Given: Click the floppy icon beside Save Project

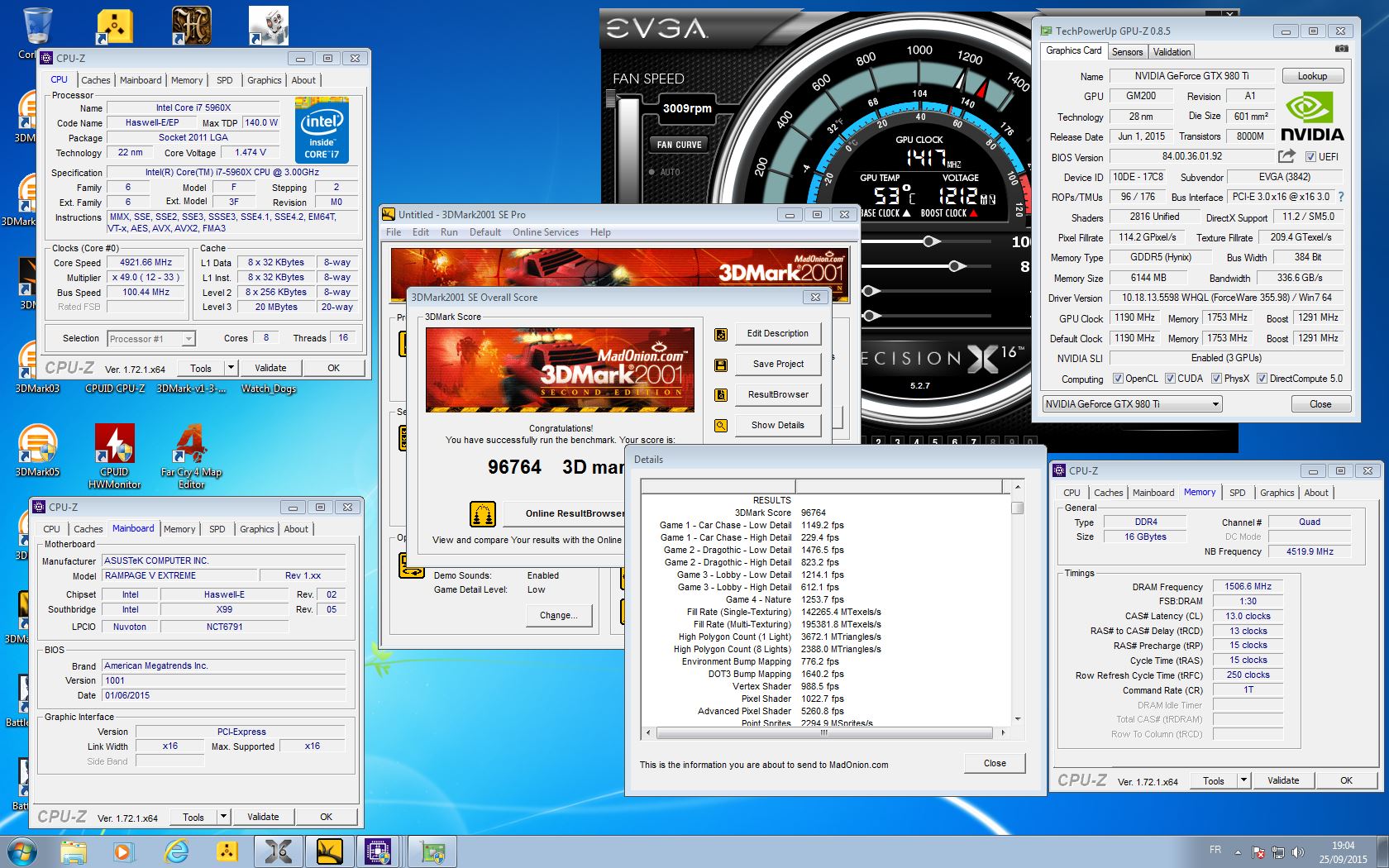Looking at the screenshot, I should 721,365.
